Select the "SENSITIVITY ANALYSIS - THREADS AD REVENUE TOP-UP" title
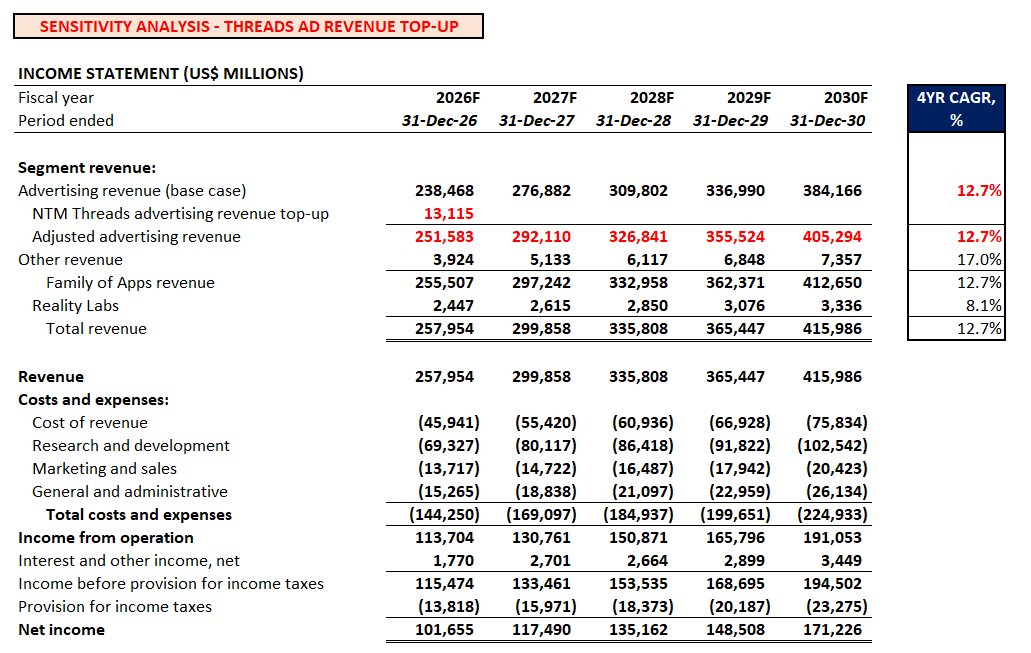This screenshot has width=1031, height=653. pos(249,26)
